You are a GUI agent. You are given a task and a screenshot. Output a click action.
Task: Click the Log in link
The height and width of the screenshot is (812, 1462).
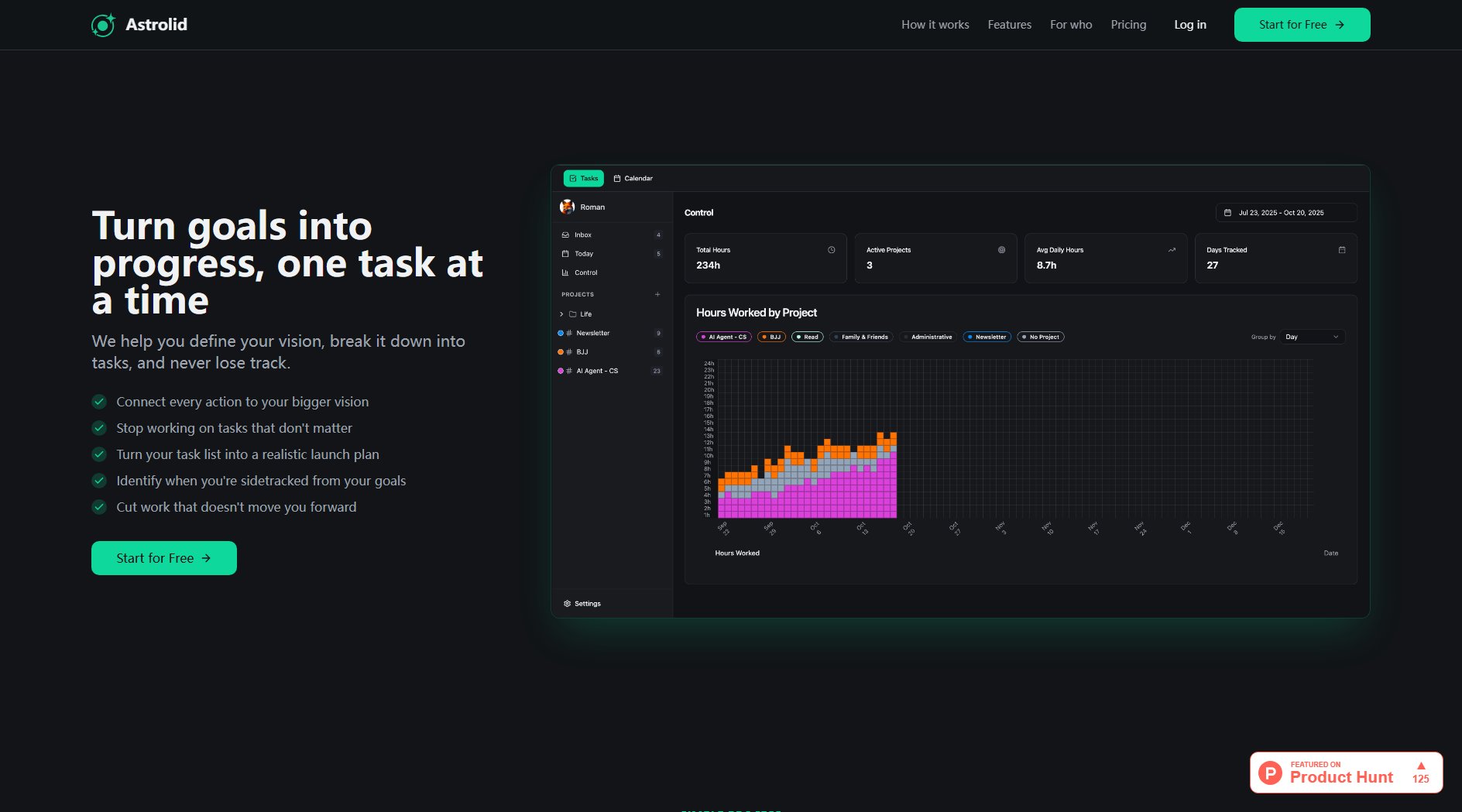click(1189, 25)
